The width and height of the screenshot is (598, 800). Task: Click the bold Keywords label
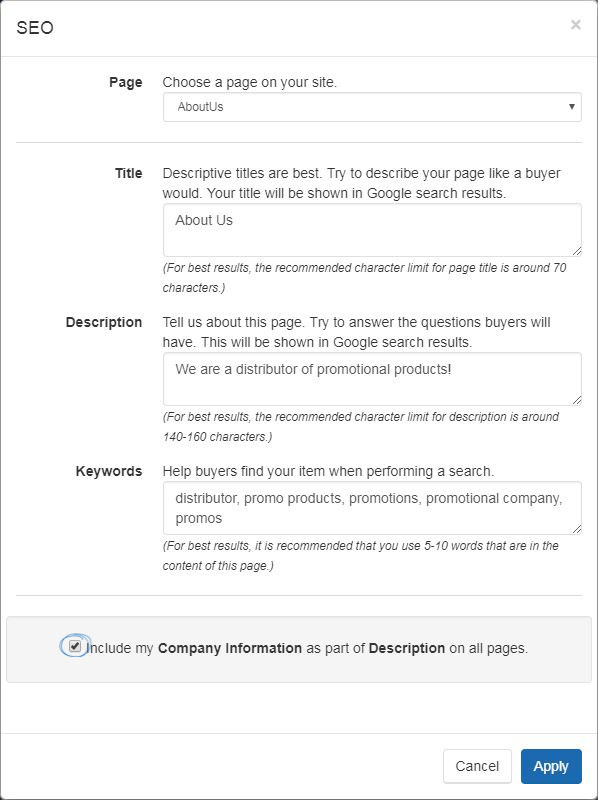point(109,471)
